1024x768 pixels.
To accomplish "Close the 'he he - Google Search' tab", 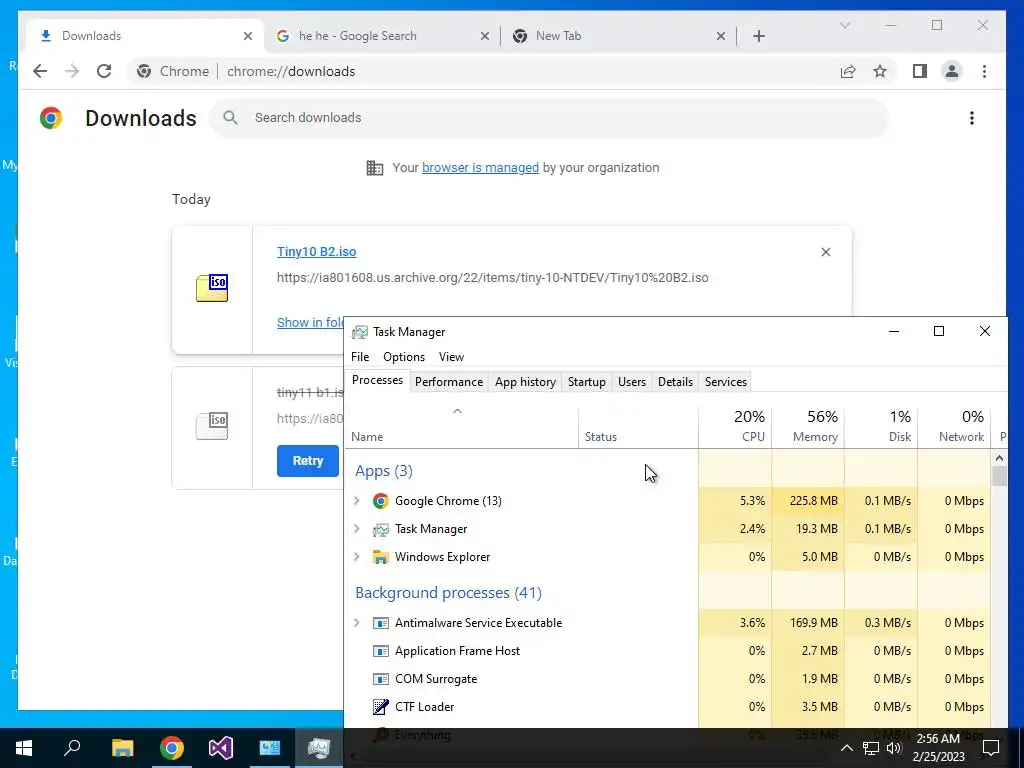I will pyautogui.click(x=485, y=36).
